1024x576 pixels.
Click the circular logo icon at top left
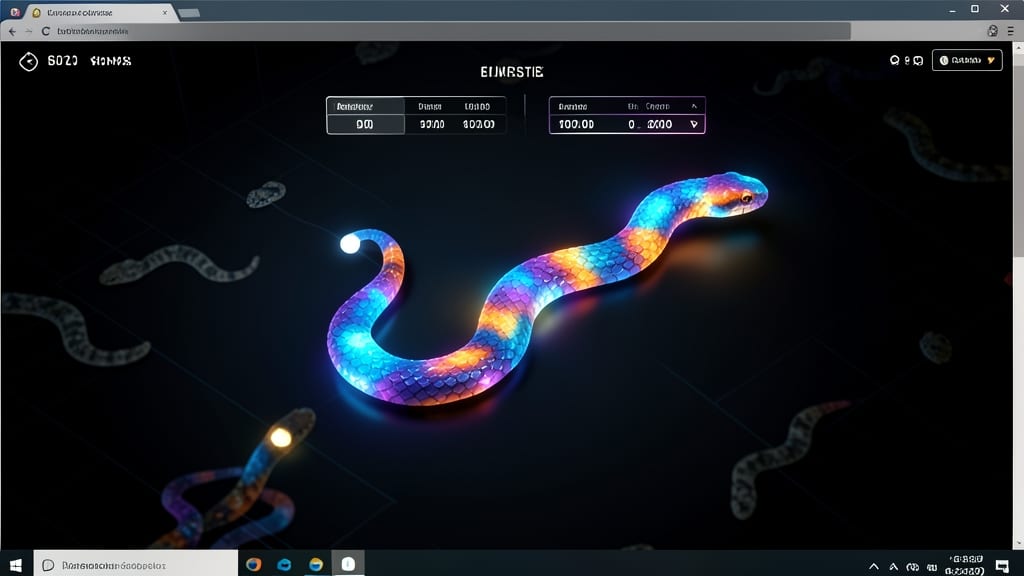click(28, 61)
